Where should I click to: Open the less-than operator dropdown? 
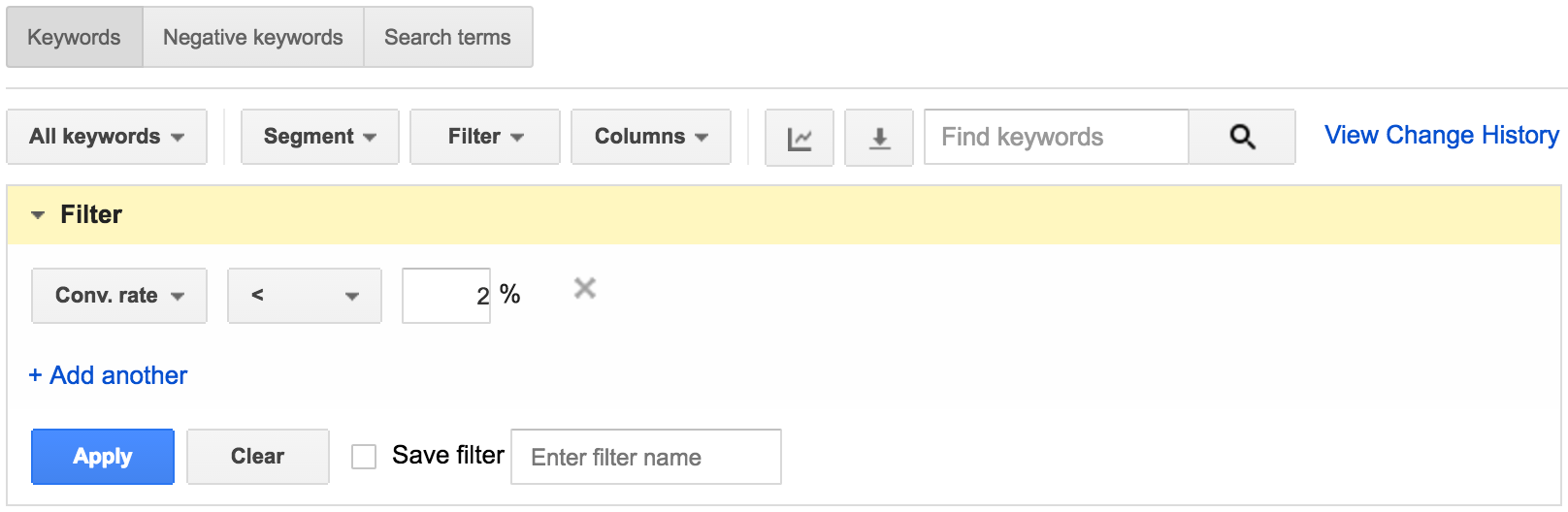[305, 296]
